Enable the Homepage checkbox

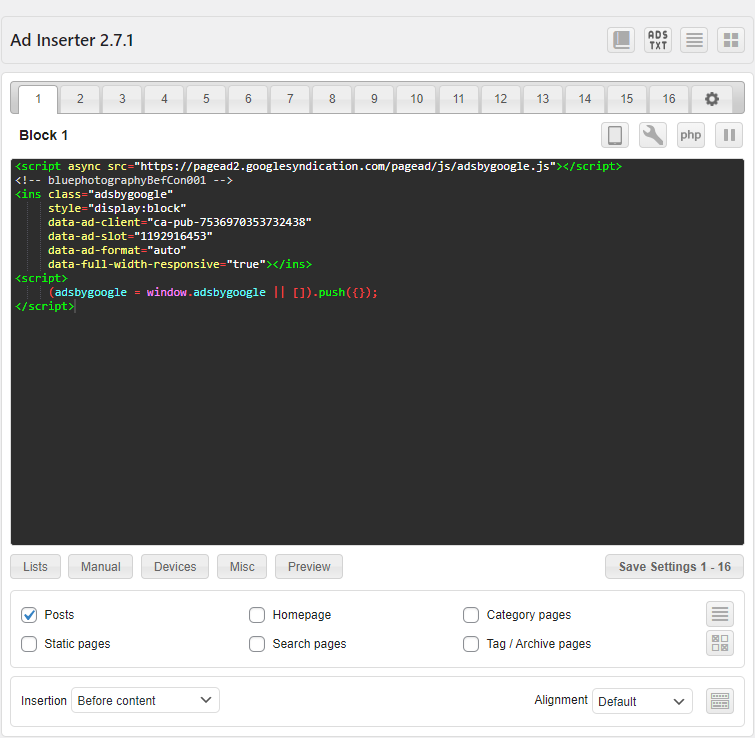(257, 615)
